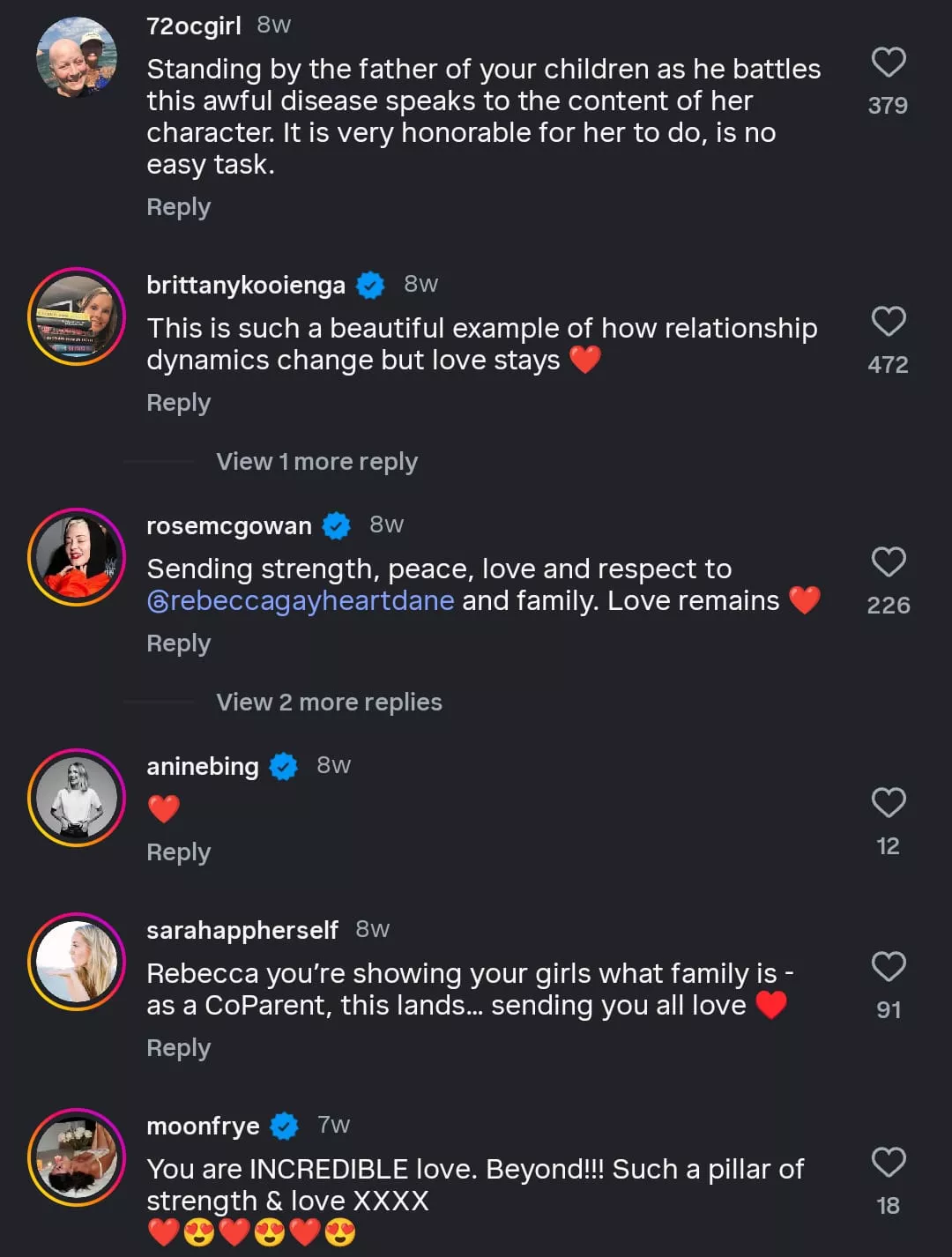The image size is (952, 1257).
Task: Tap aninebing's profile avatar
Action: click(x=77, y=798)
